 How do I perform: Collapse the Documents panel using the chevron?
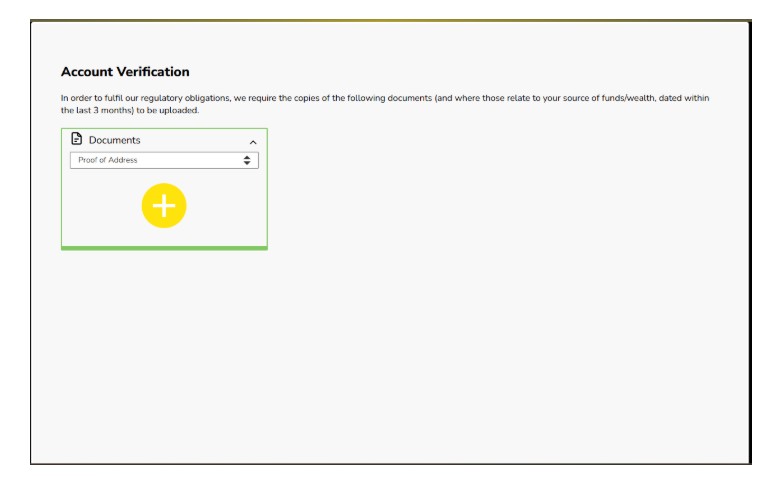pyautogui.click(x=253, y=142)
